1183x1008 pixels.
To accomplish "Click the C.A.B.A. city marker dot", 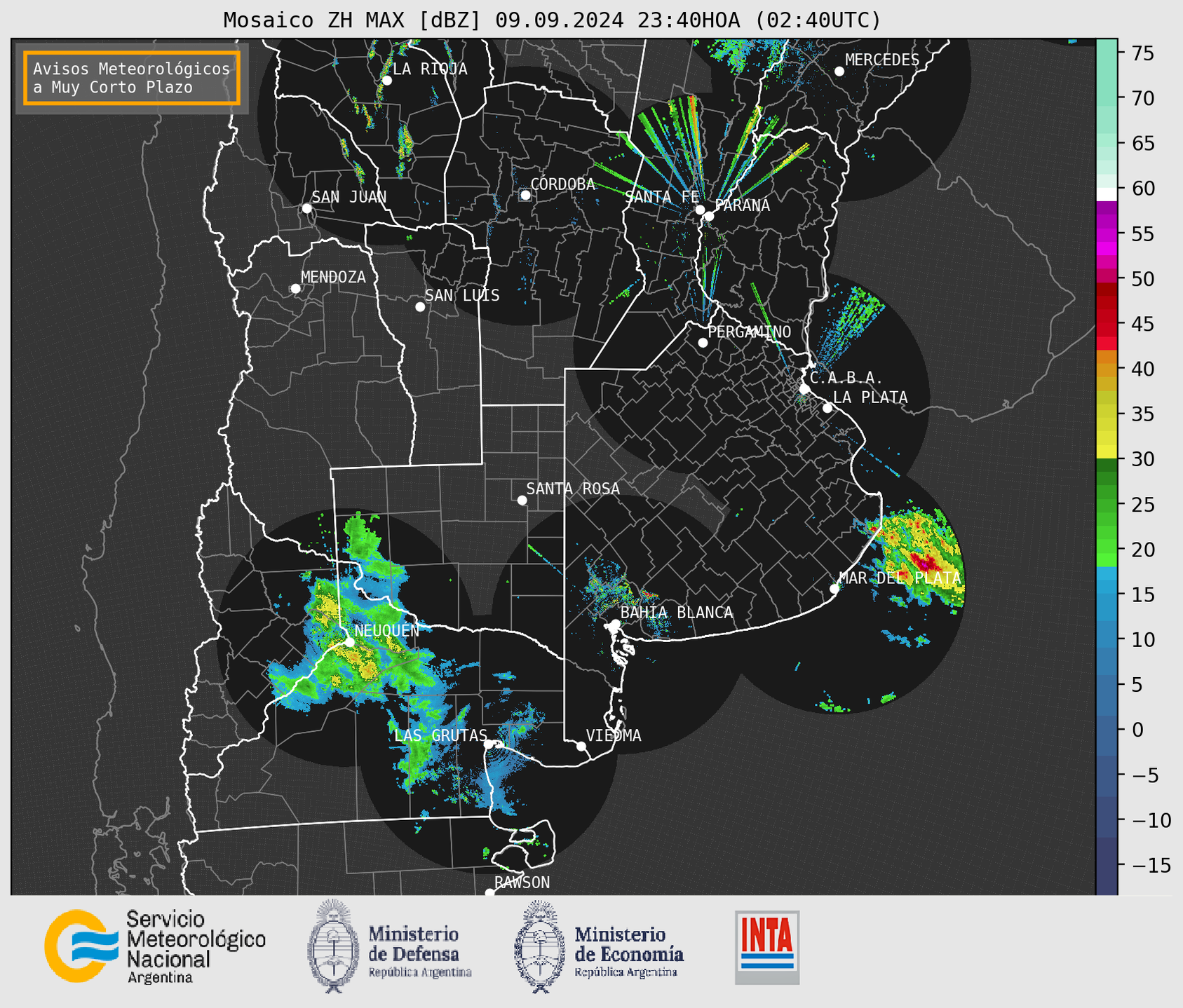I will [x=804, y=389].
